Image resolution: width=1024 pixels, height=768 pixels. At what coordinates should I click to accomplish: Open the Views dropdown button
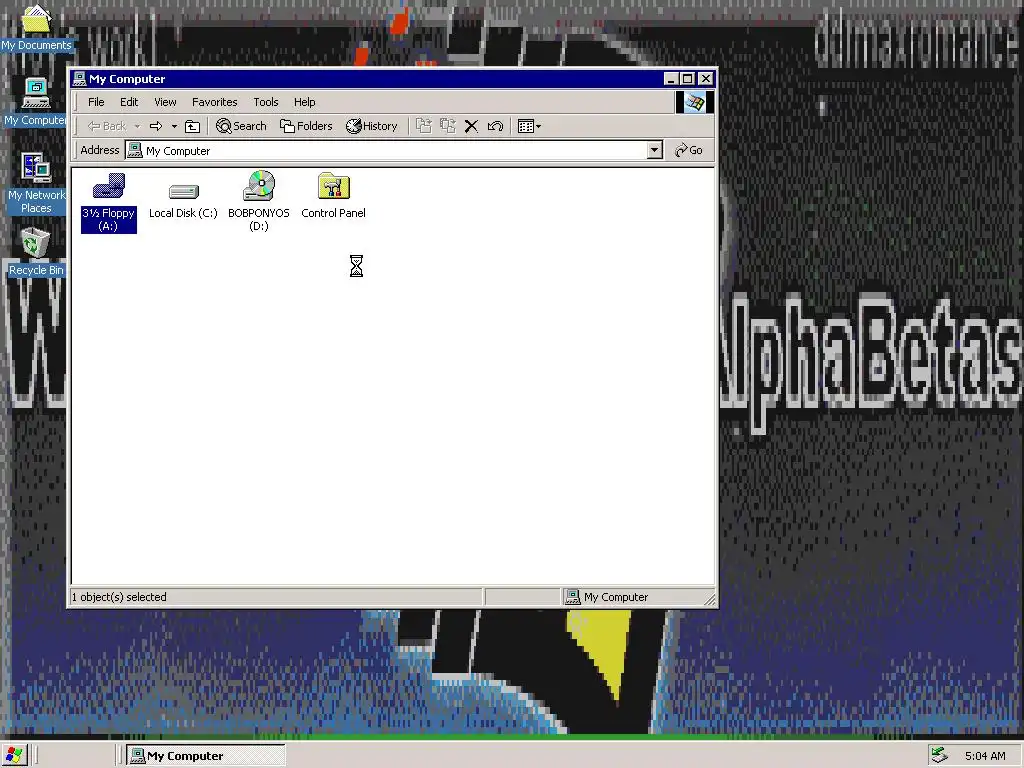tap(529, 126)
